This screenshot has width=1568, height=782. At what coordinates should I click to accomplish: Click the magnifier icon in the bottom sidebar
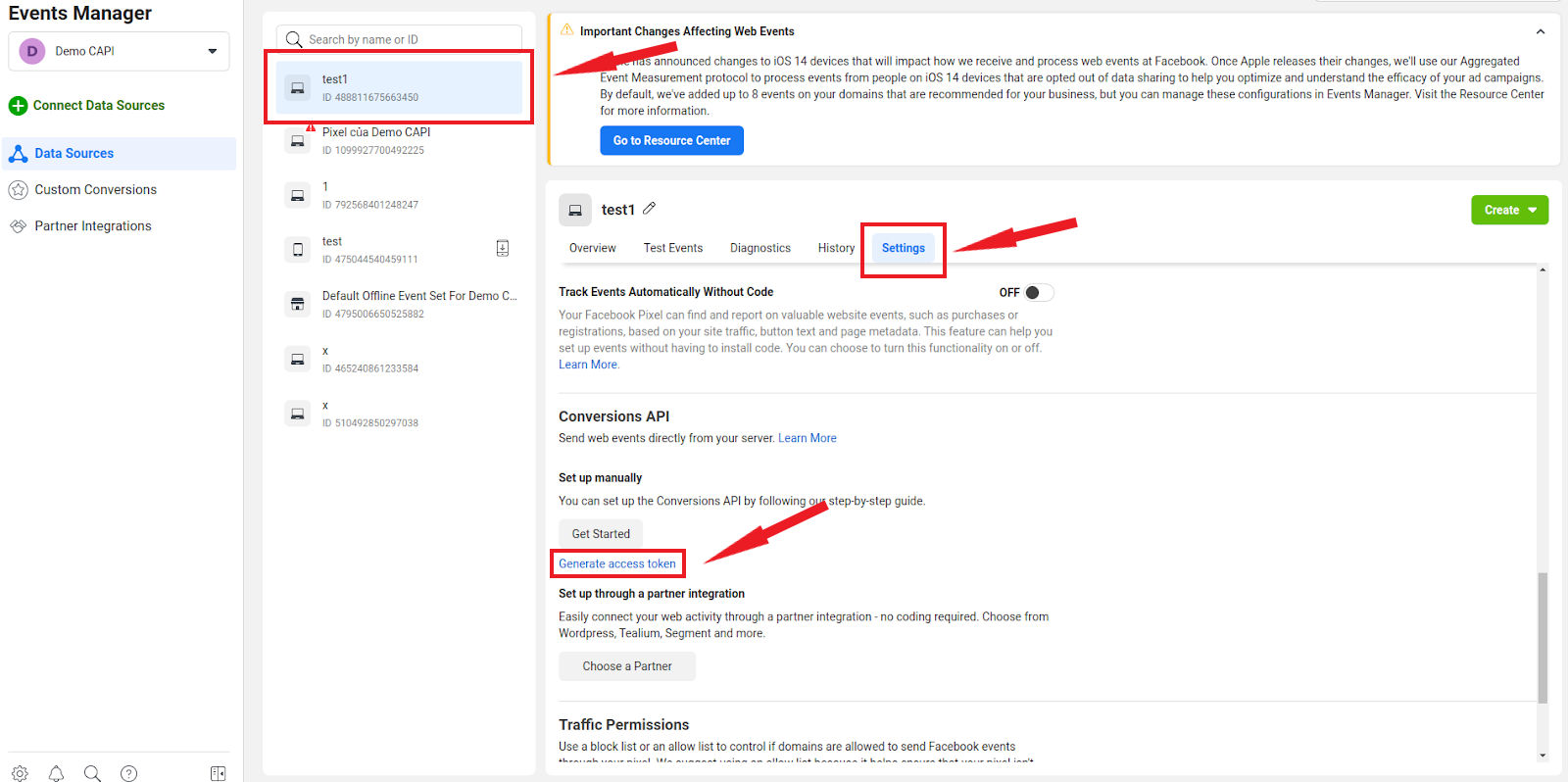92,773
